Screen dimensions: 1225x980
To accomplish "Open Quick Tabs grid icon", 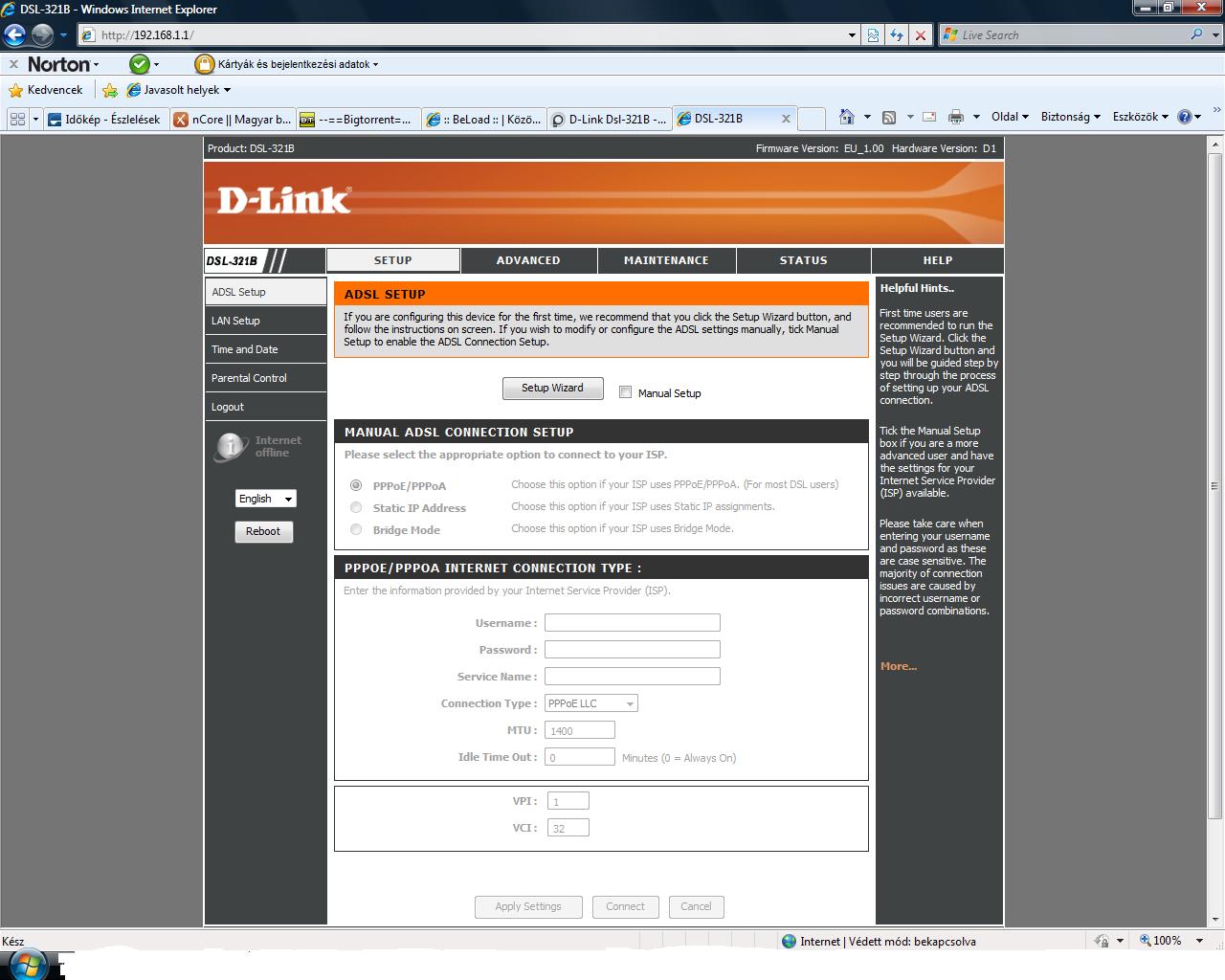I will [x=17, y=119].
